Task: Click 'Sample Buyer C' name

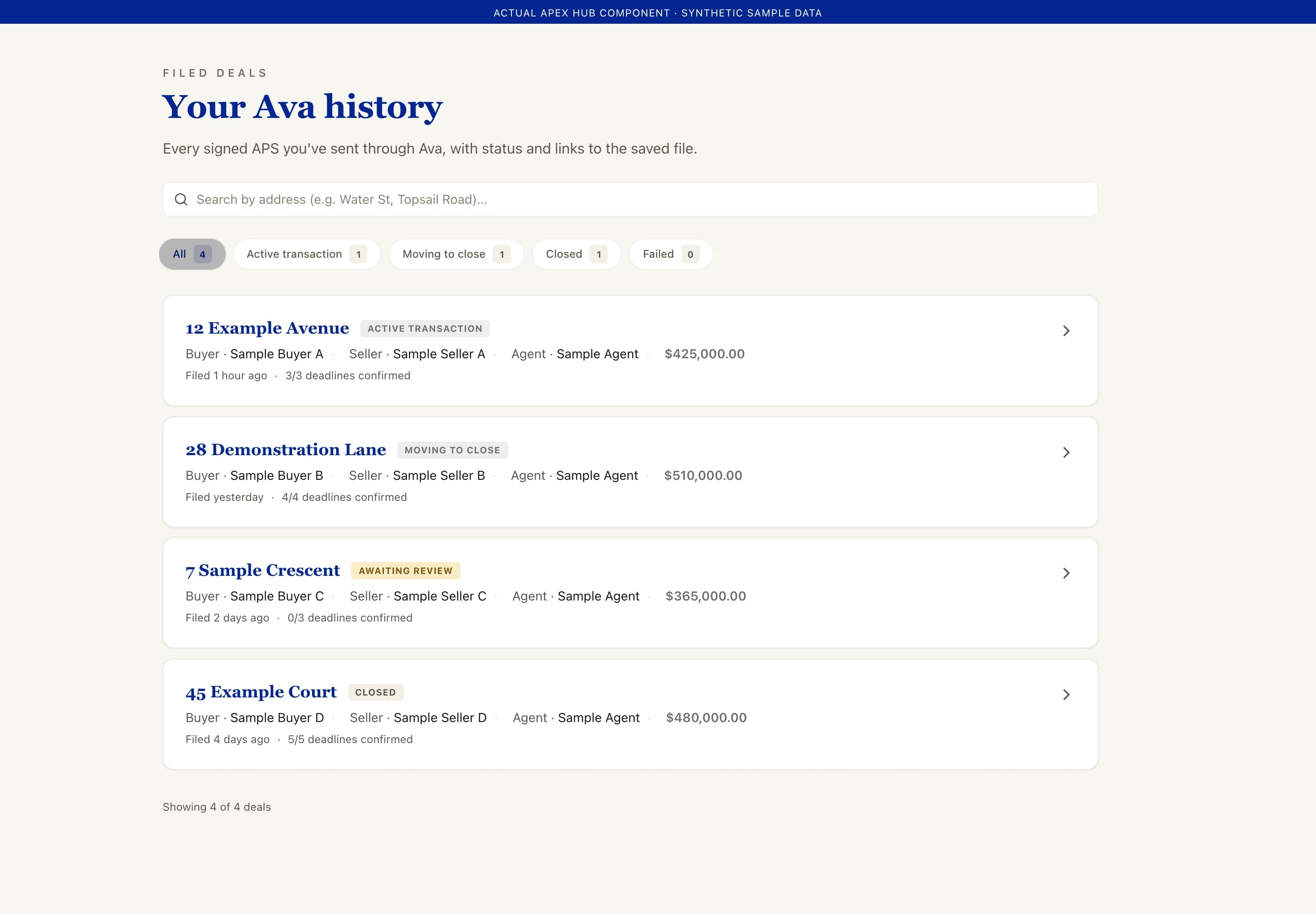Action: [x=277, y=596]
